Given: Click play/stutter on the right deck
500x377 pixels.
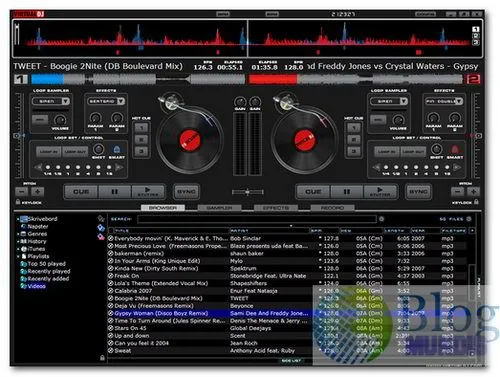Looking at the screenshot, I should (380, 192).
